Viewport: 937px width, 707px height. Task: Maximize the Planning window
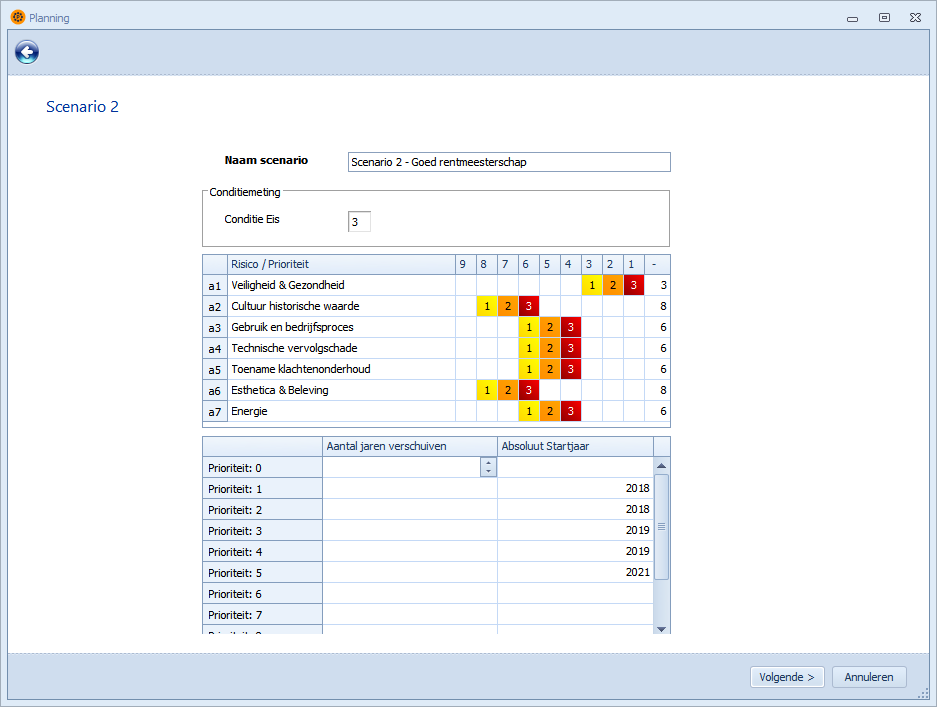pyautogui.click(x=884, y=17)
